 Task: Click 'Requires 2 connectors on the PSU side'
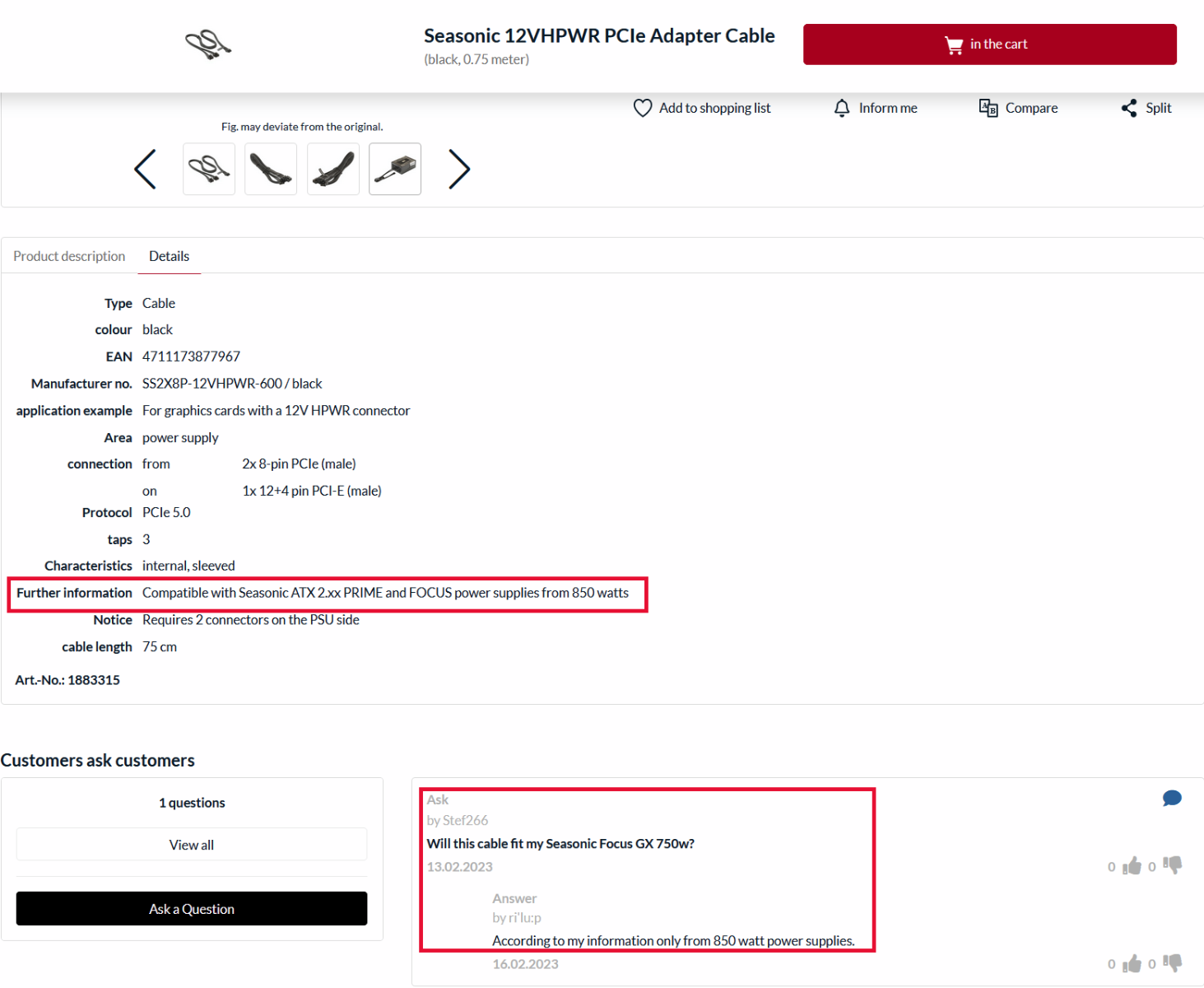pos(251,620)
